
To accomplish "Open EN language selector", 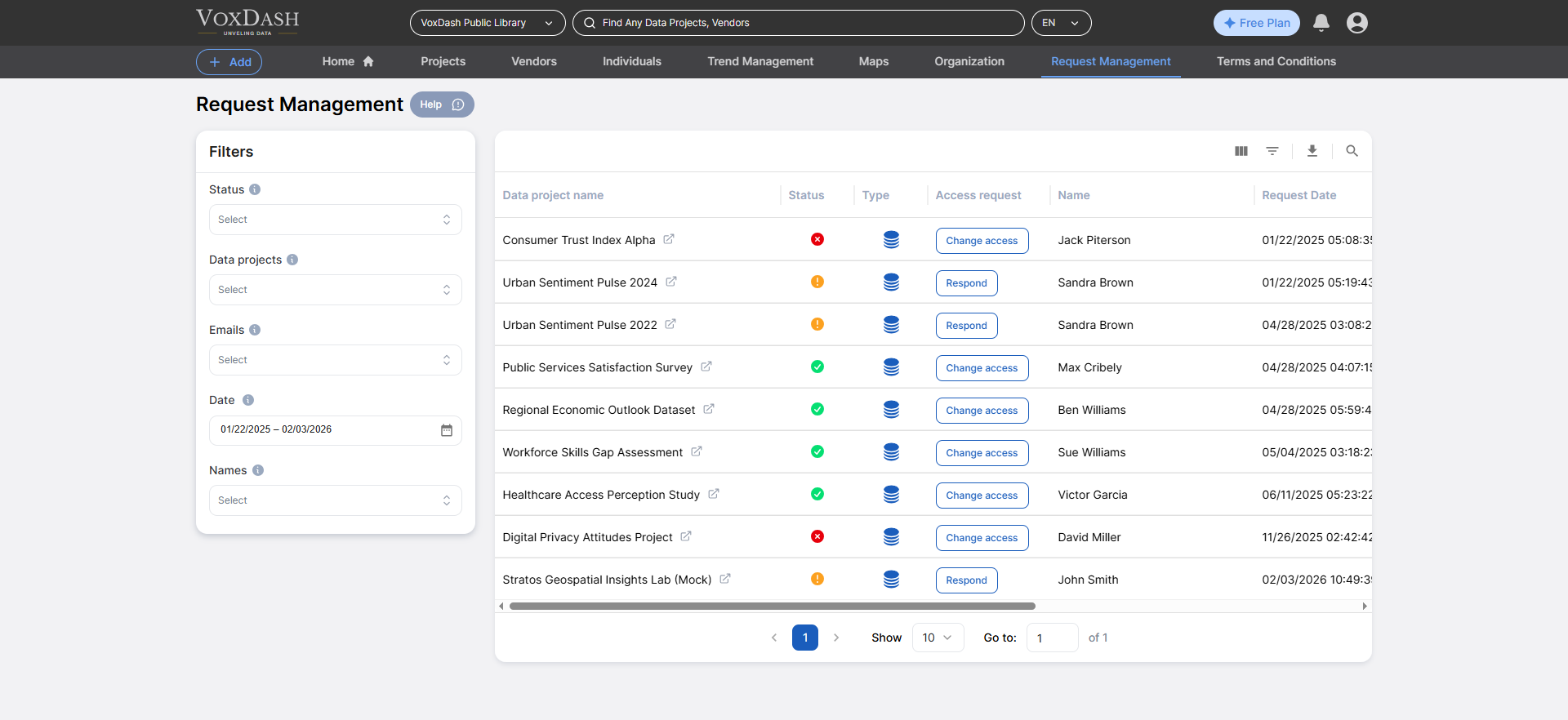I will pos(1061,23).
